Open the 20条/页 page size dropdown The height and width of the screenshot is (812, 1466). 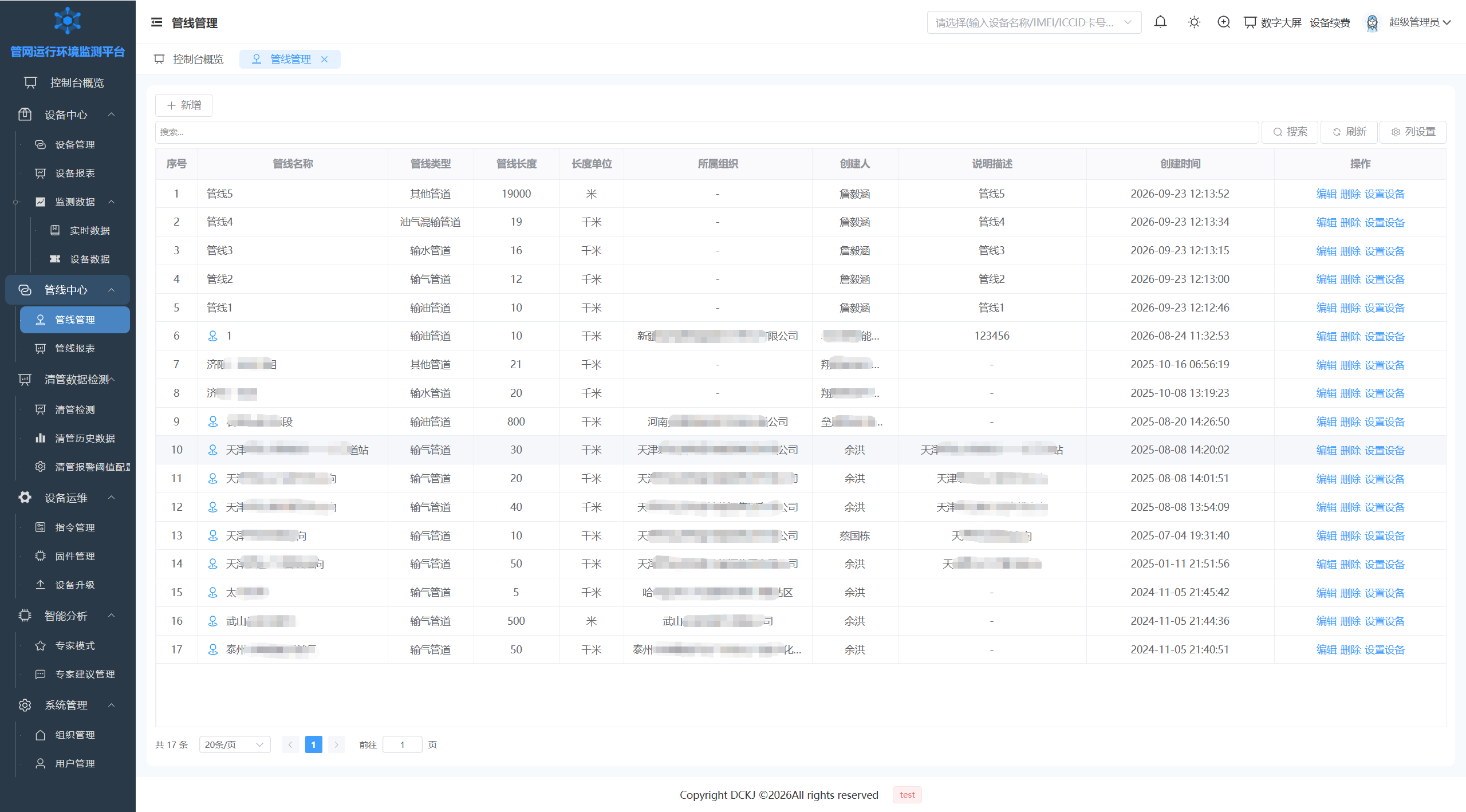[235, 744]
